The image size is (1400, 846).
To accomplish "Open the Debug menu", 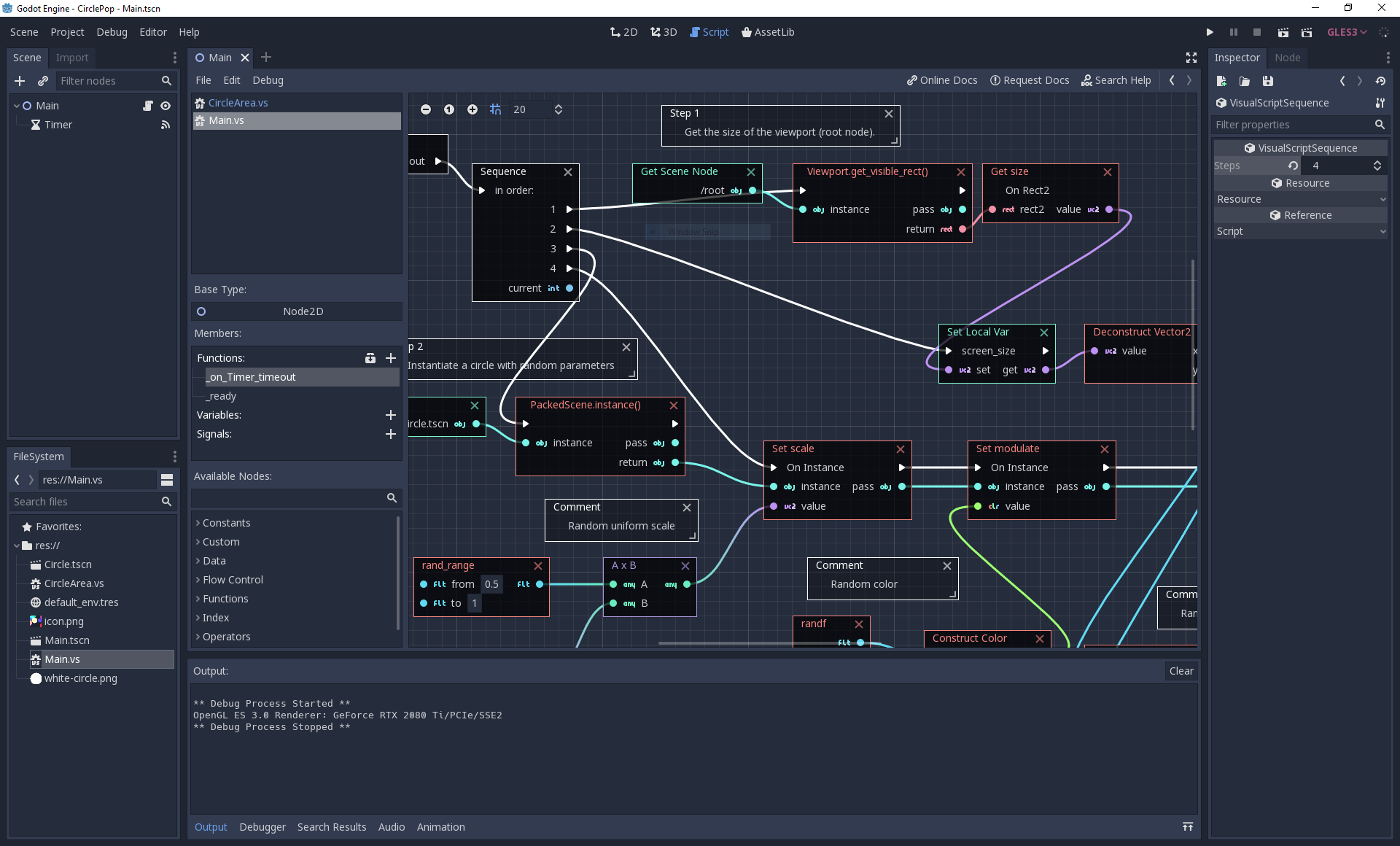I will pos(111,32).
